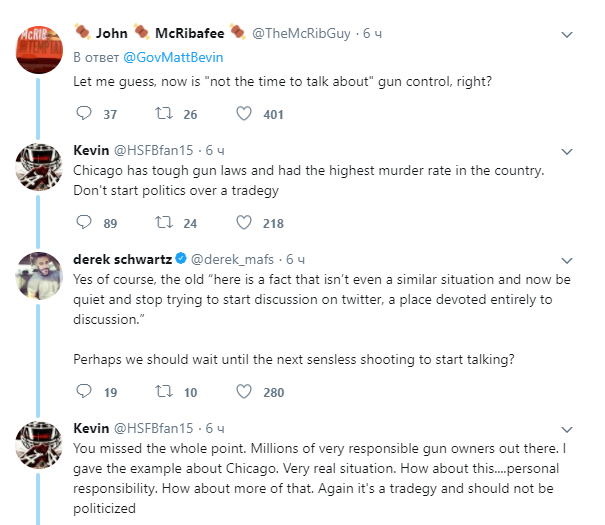Like derek schwartz's tweet with 280 likes
Image resolution: width=605 pixels, height=525 pixels.
243,391
